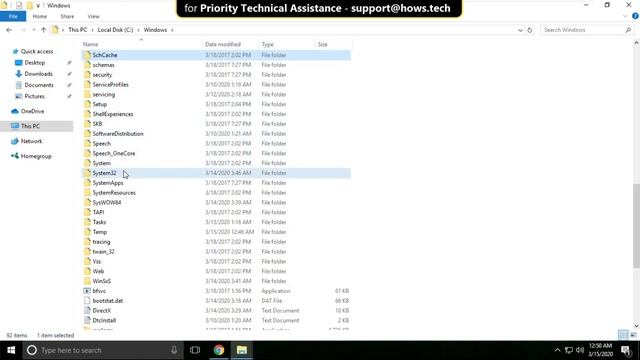Select the Setup folder

tap(100, 104)
